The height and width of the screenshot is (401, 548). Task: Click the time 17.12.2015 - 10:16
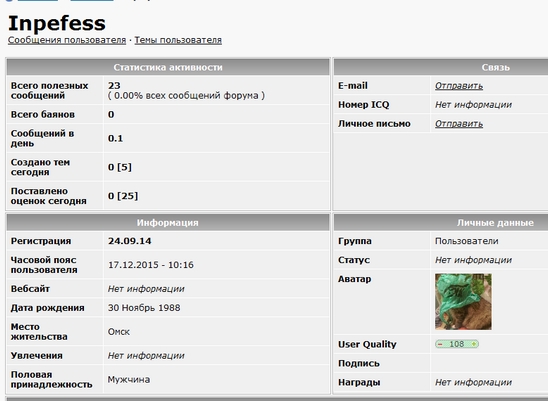pos(151,265)
